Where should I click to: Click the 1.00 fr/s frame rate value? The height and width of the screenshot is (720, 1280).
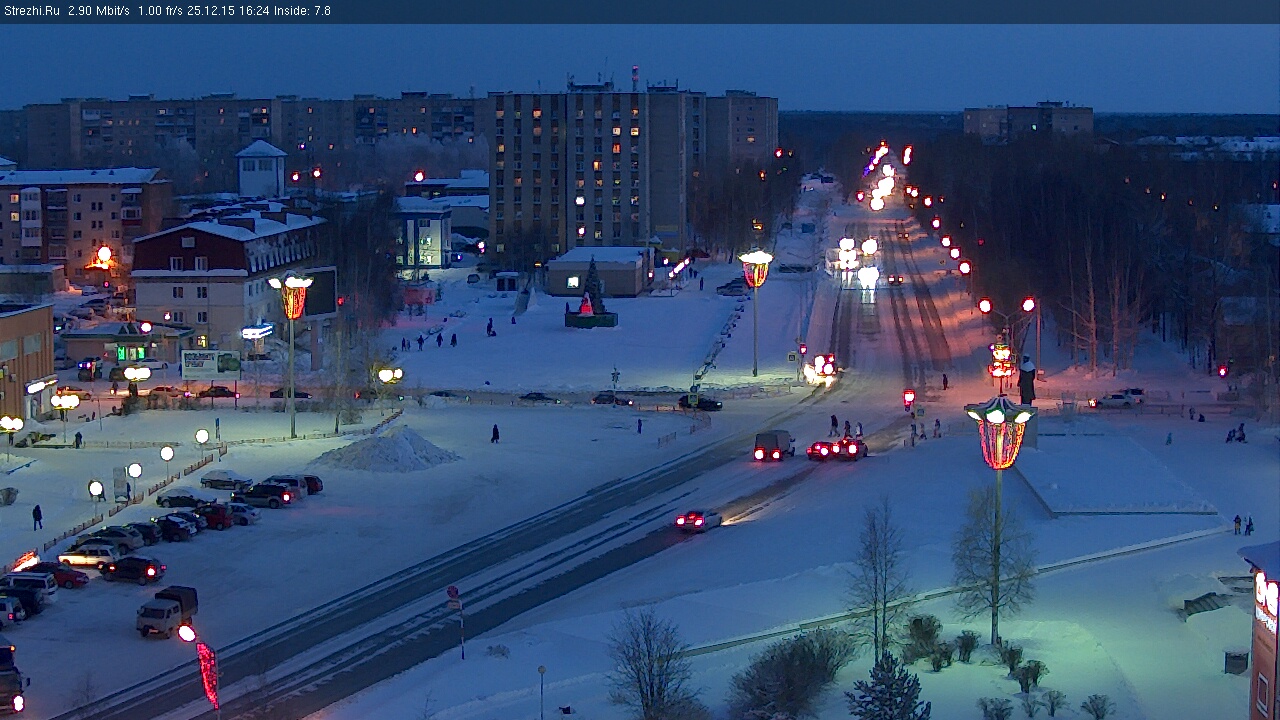[x=160, y=11]
